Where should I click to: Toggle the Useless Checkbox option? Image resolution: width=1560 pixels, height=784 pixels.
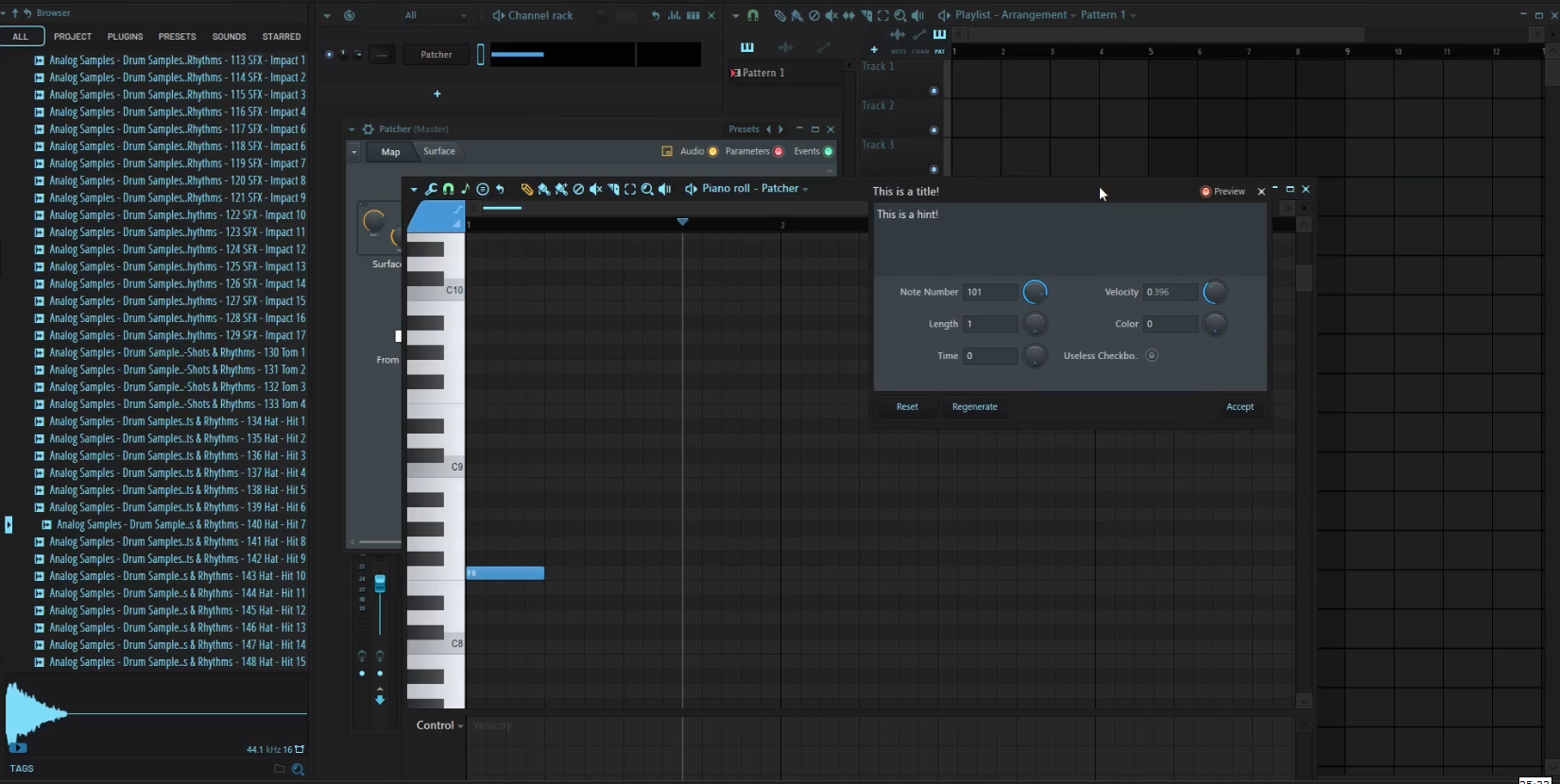(1151, 356)
